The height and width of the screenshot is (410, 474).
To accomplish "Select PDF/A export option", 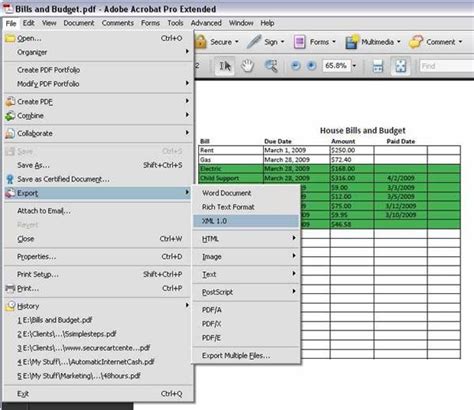I will 246,310.
